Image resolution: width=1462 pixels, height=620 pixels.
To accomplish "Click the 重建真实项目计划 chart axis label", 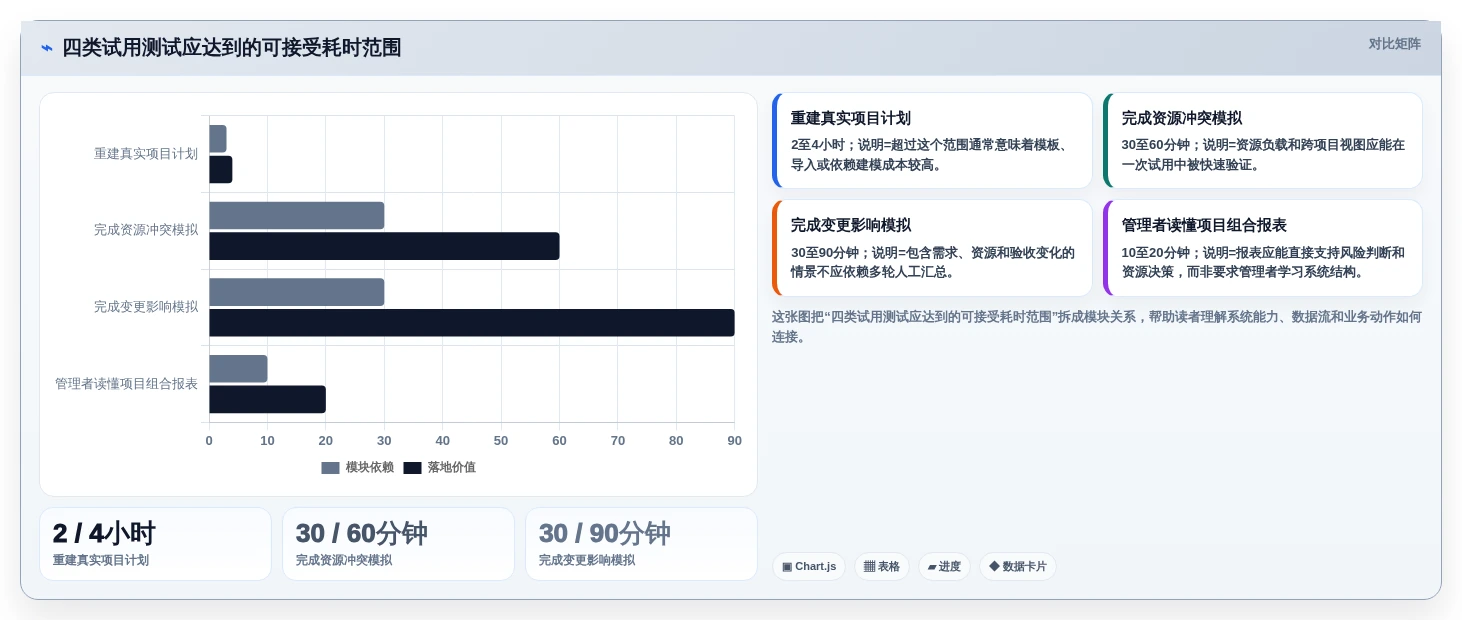I will [146, 153].
